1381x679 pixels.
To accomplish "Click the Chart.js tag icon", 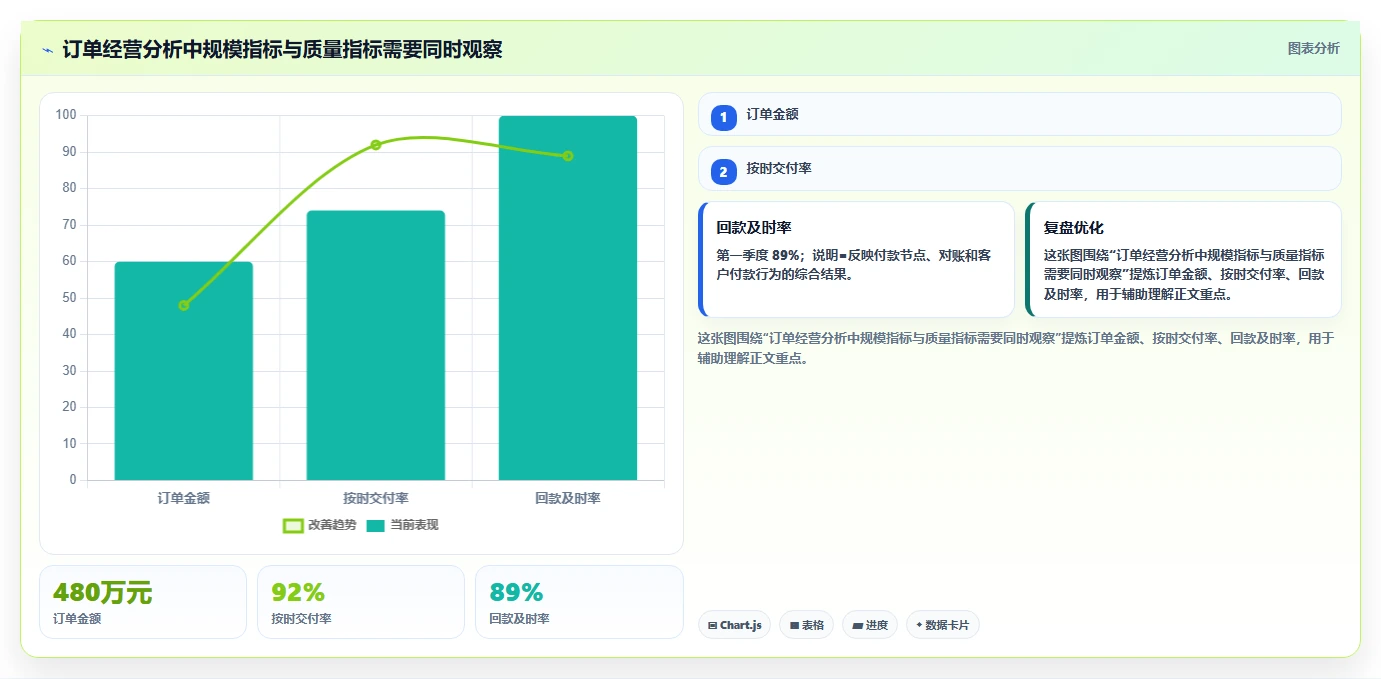I will point(712,626).
